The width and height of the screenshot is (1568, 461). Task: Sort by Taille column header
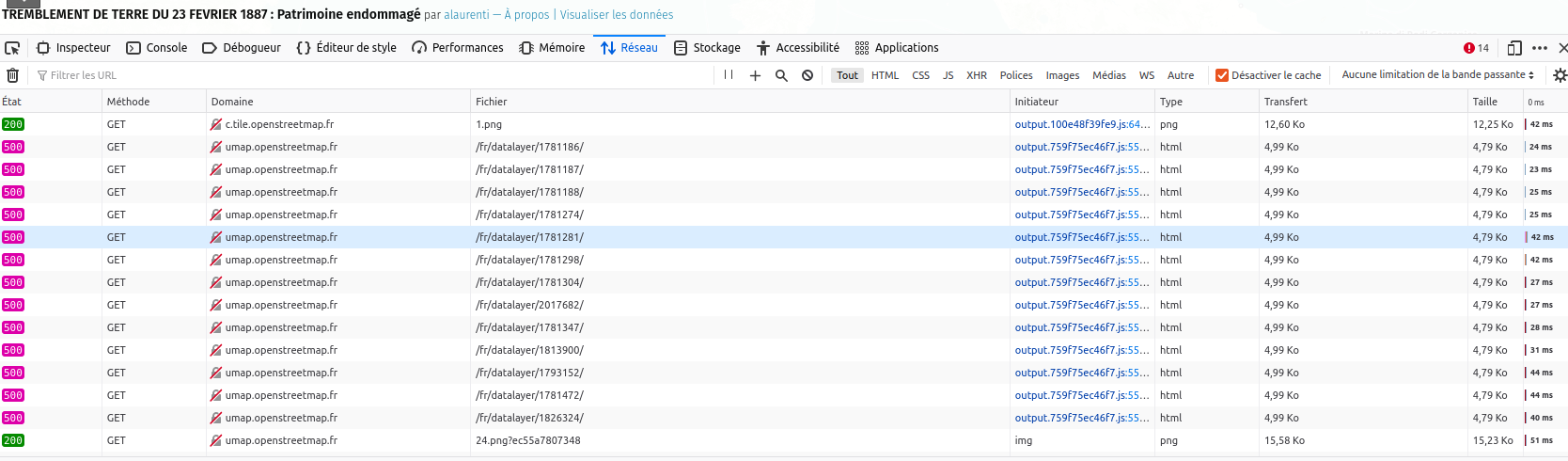tap(1495, 102)
